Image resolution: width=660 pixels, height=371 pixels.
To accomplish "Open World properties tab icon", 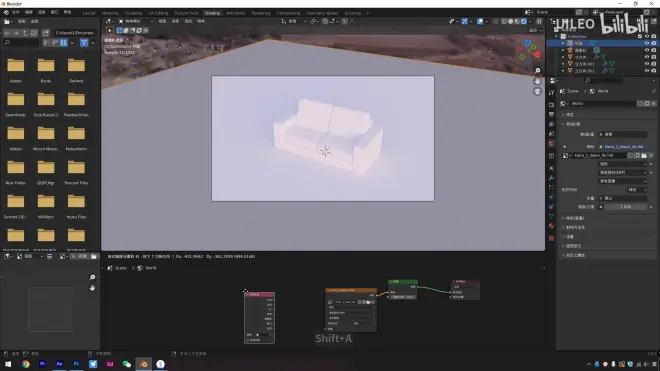I will 551,144.
